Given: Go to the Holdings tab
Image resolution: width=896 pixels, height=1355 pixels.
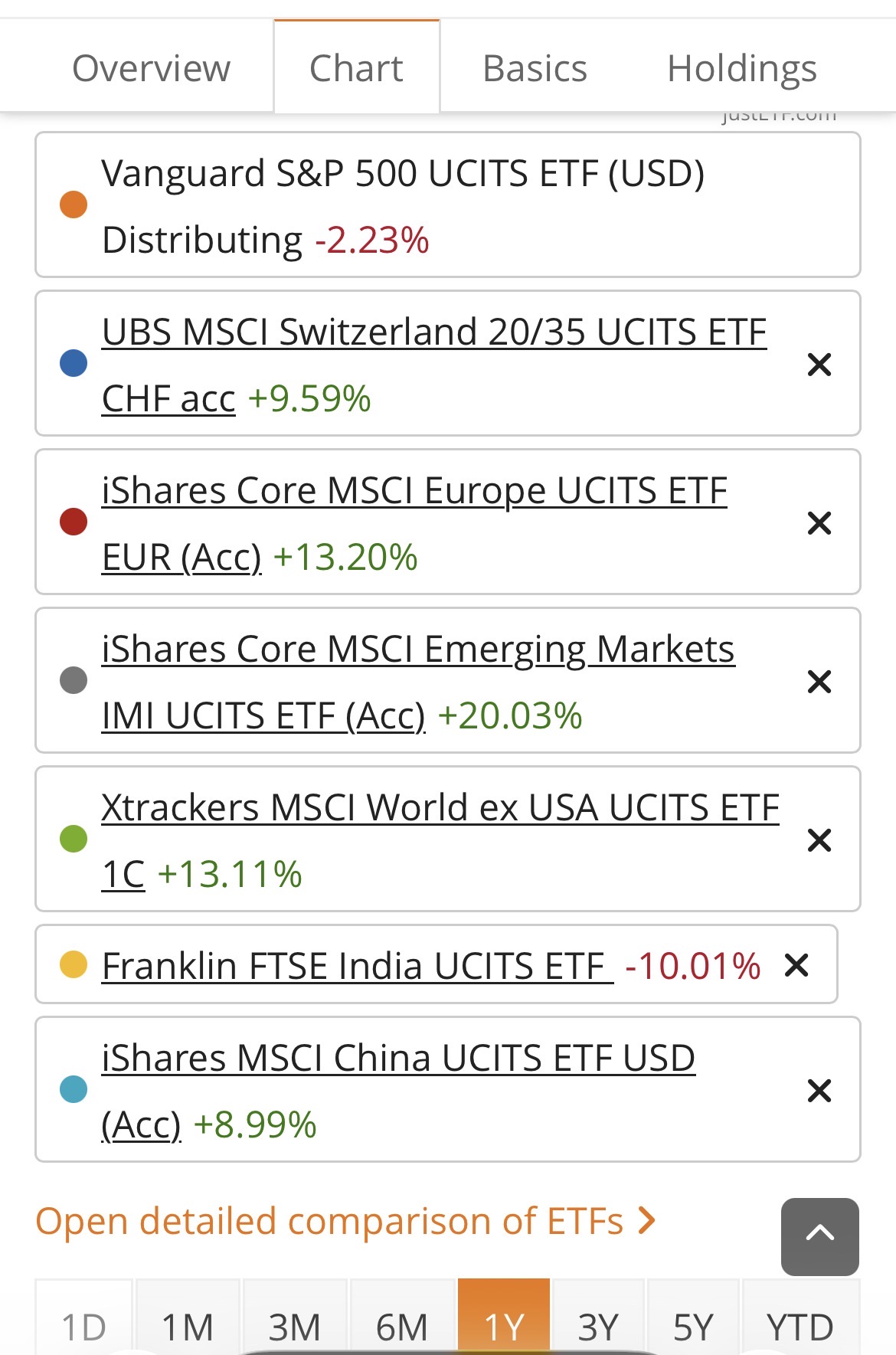Looking at the screenshot, I should [741, 68].
